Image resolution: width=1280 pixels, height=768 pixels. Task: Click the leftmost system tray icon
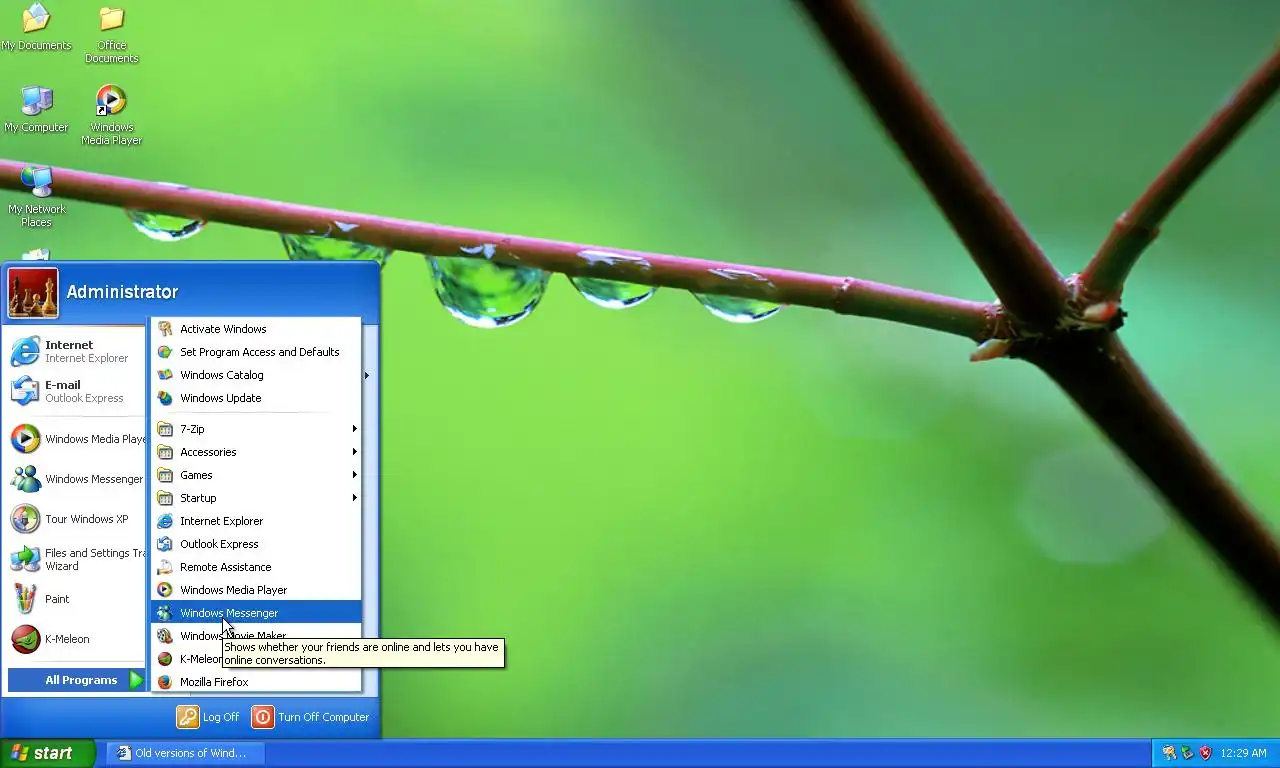coord(1168,753)
